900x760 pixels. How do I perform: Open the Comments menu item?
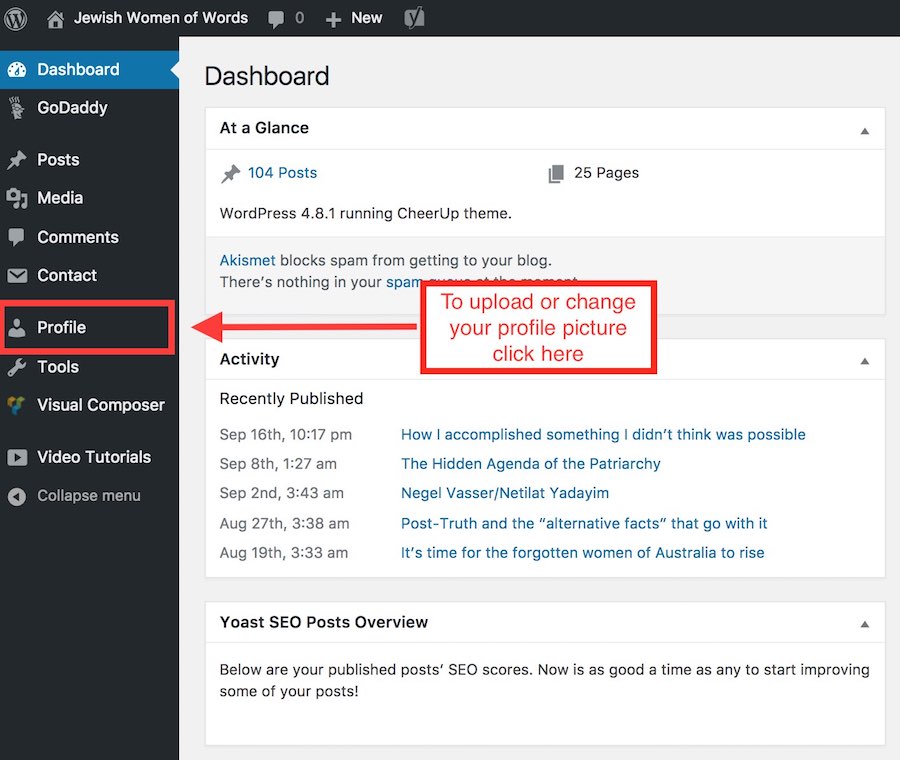pyautogui.click(x=89, y=237)
